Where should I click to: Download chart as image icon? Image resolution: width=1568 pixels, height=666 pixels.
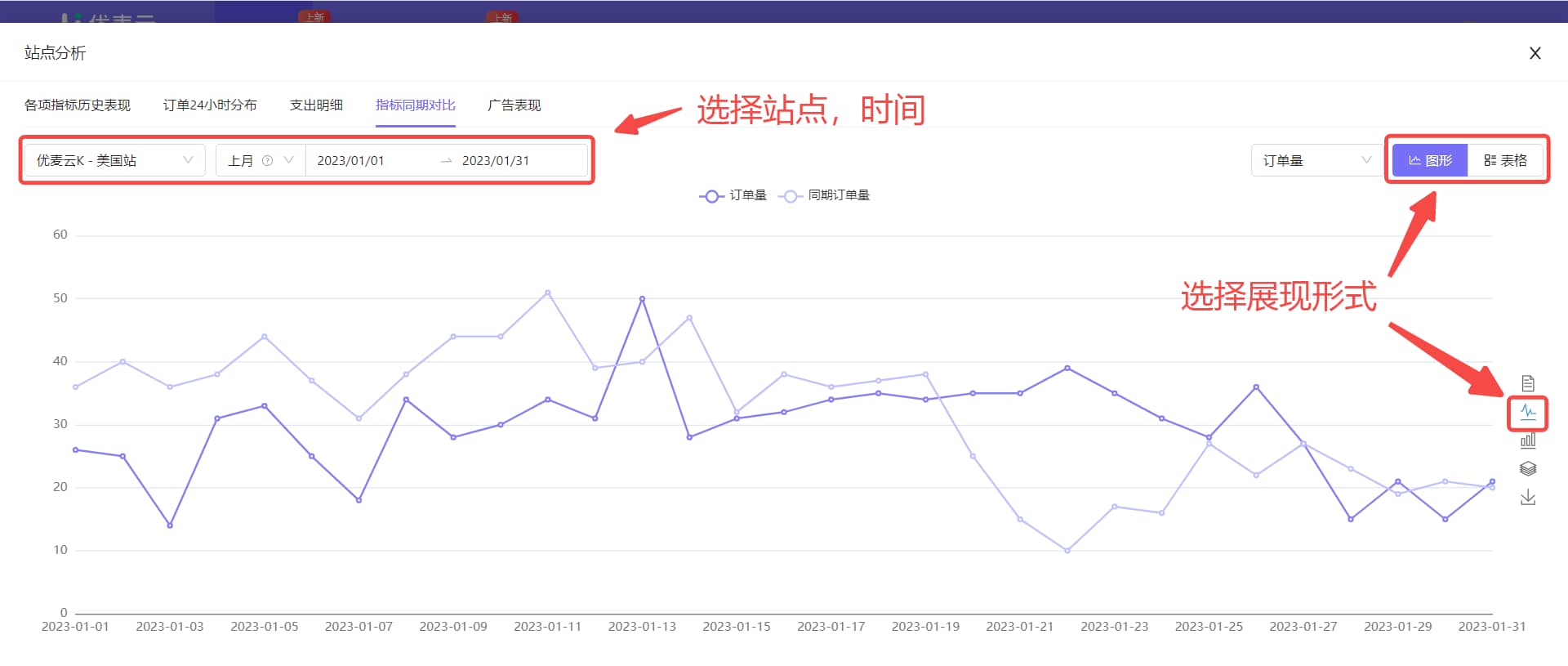click(1528, 497)
